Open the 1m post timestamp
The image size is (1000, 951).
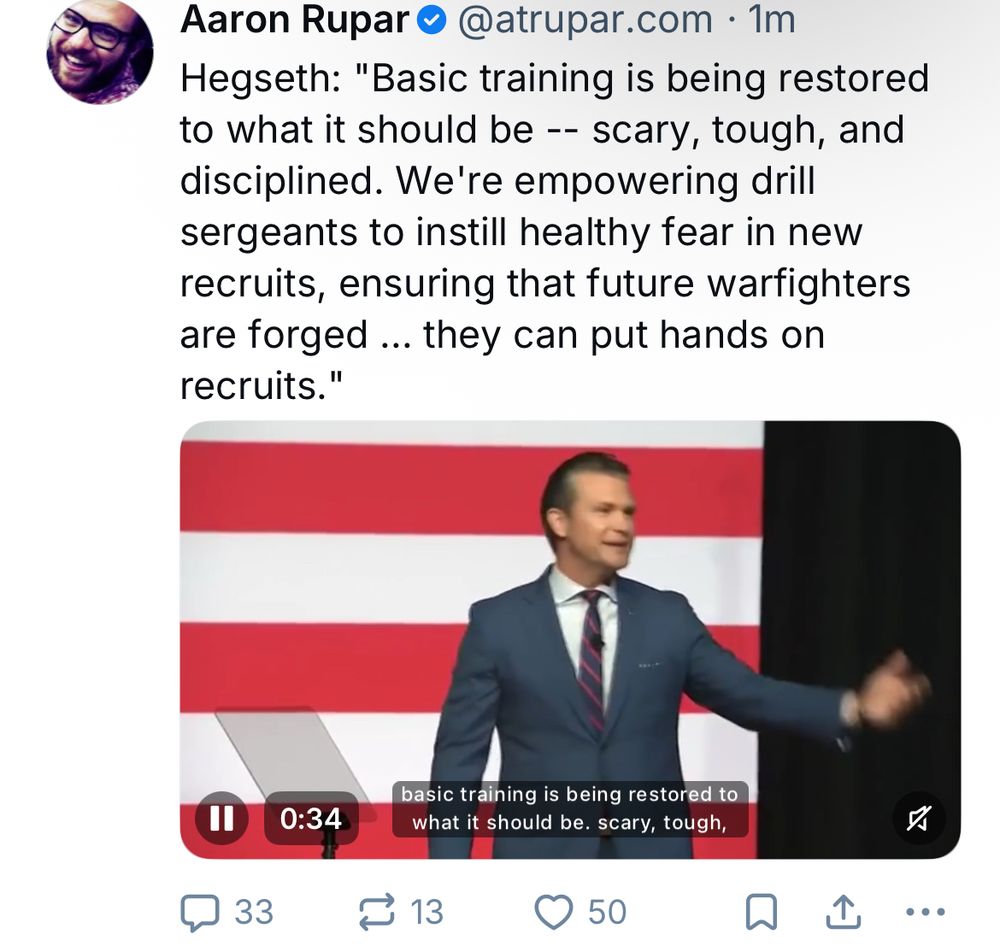[772, 20]
